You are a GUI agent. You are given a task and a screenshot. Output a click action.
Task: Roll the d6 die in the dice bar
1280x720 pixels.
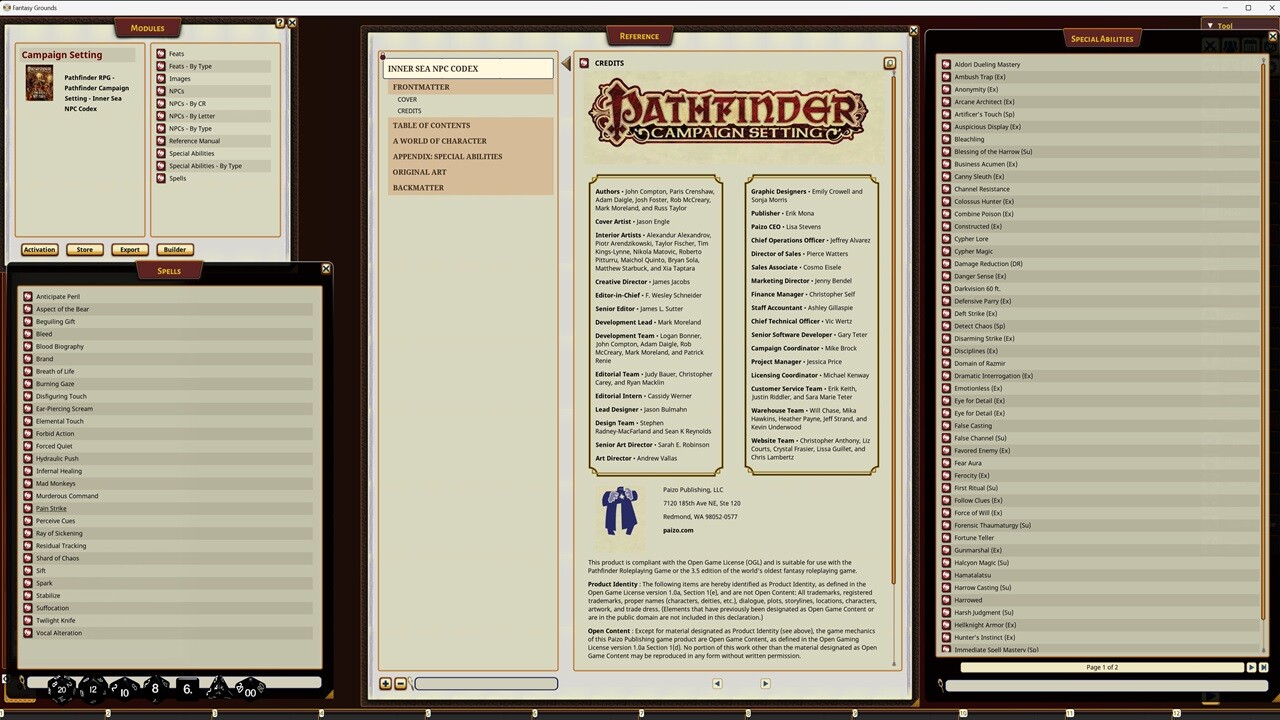(186, 689)
